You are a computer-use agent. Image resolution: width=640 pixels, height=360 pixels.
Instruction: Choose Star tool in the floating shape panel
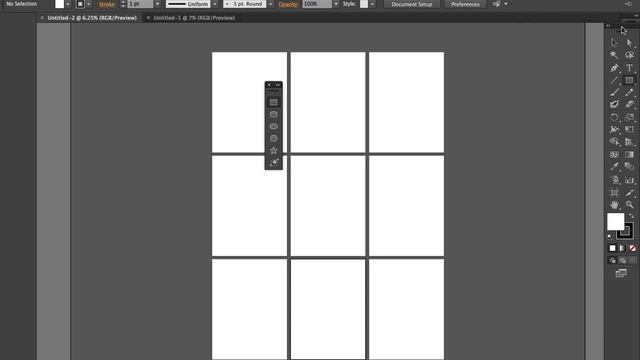click(x=273, y=151)
